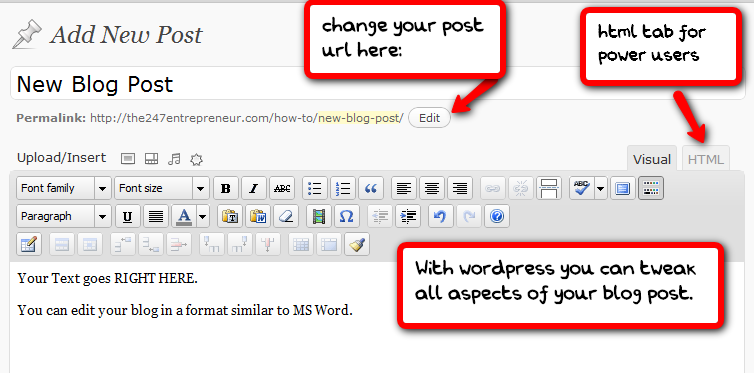The height and width of the screenshot is (373, 754).
Task: Insert embedded media filmstrip icon
Action: click(319, 216)
